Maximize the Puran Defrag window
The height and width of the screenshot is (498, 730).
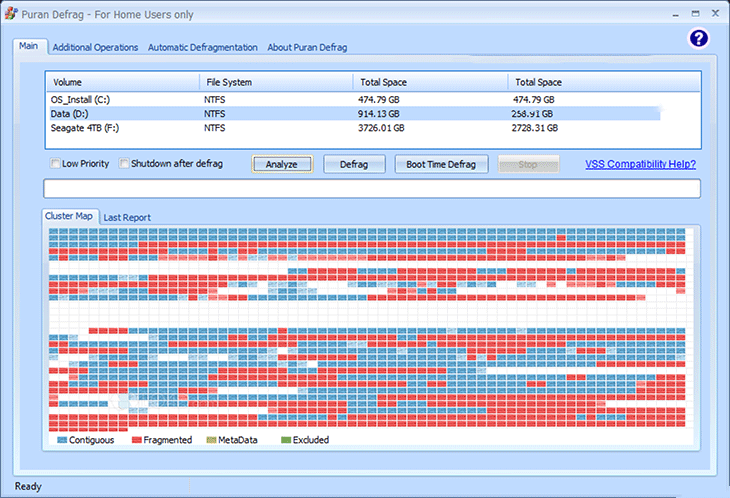[696, 13]
